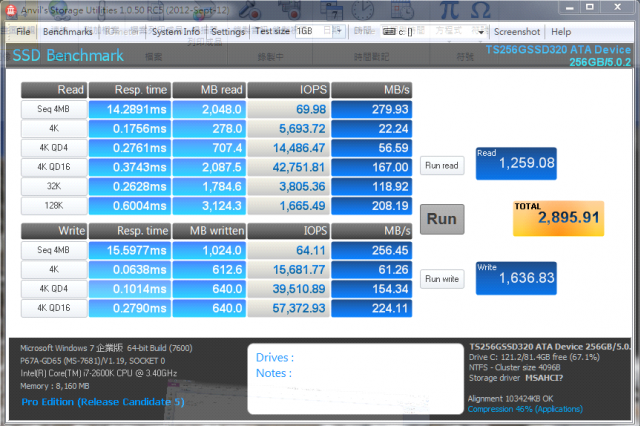Click Storage driver MSAHCI? text
This screenshot has height=426, width=640.
tap(516, 378)
